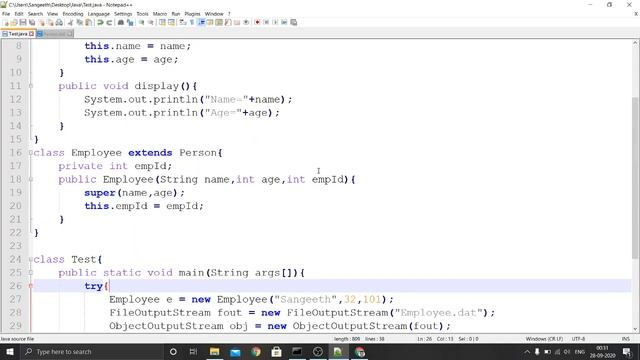The height and width of the screenshot is (360, 640).
Task: Open the Replace toolbar icon
Action: pos(130,22)
